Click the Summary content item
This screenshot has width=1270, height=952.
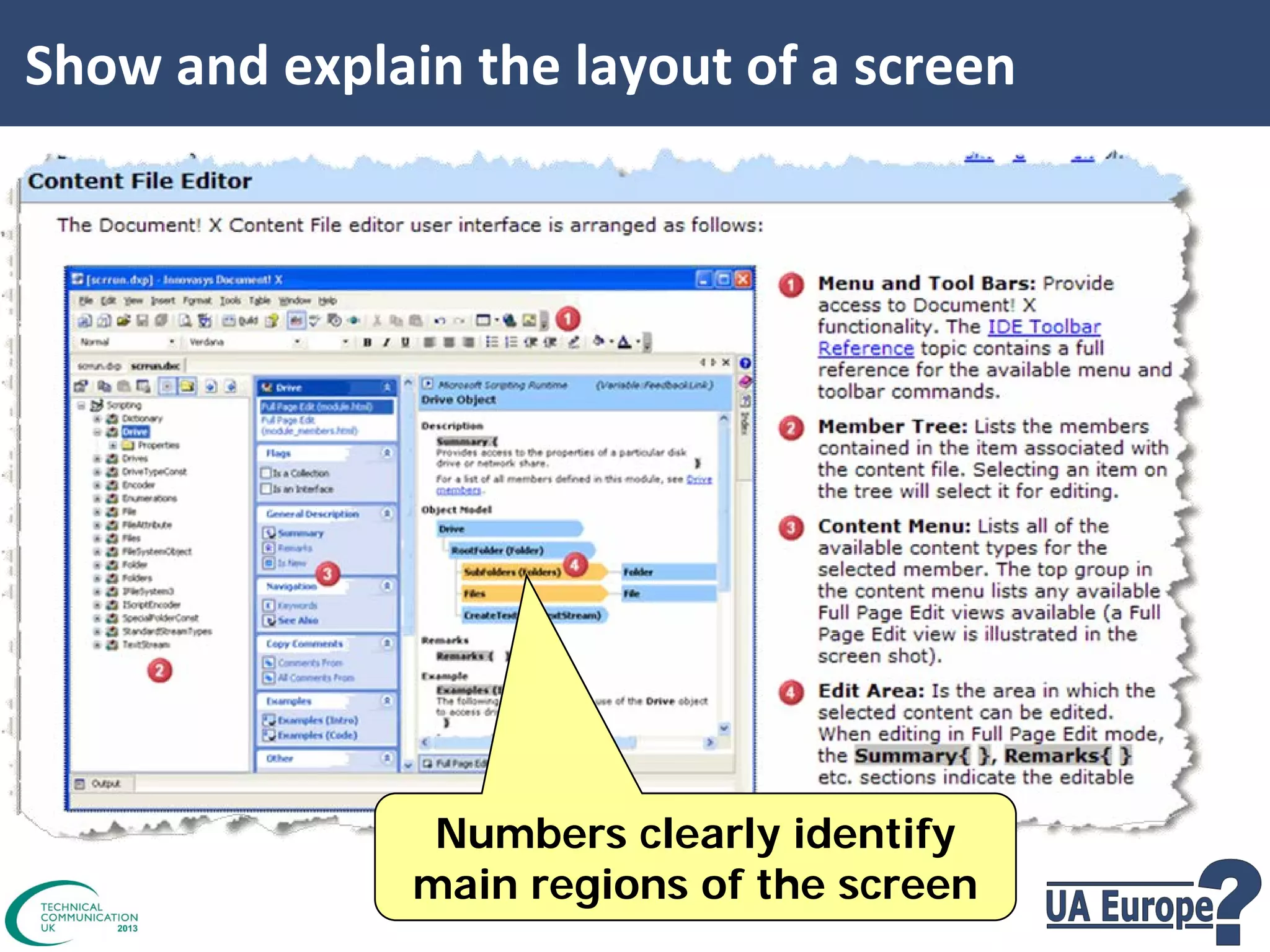(x=293, y=532)
